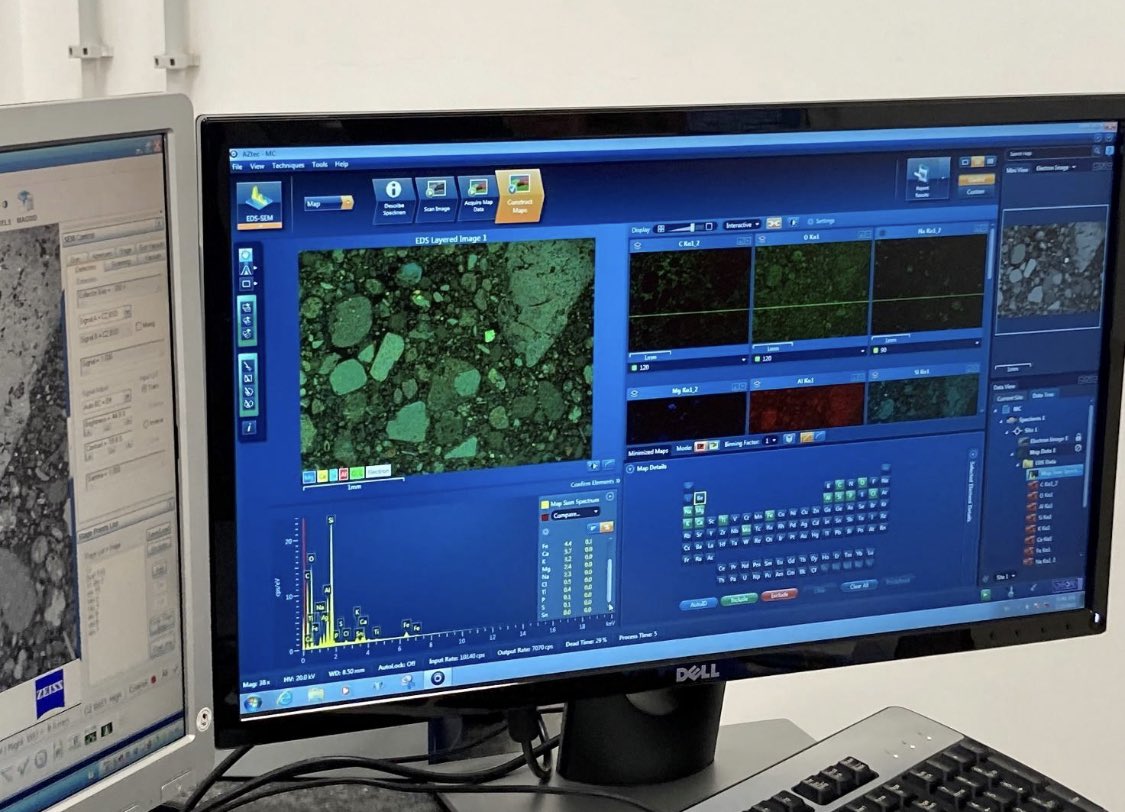
Task: Toggle the green checkbox under Na Ka1_2 map
Action: point(875,351)
